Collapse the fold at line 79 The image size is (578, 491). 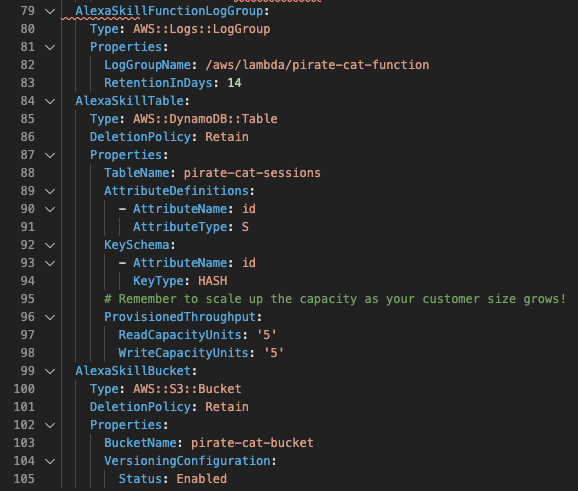(50, 11)
